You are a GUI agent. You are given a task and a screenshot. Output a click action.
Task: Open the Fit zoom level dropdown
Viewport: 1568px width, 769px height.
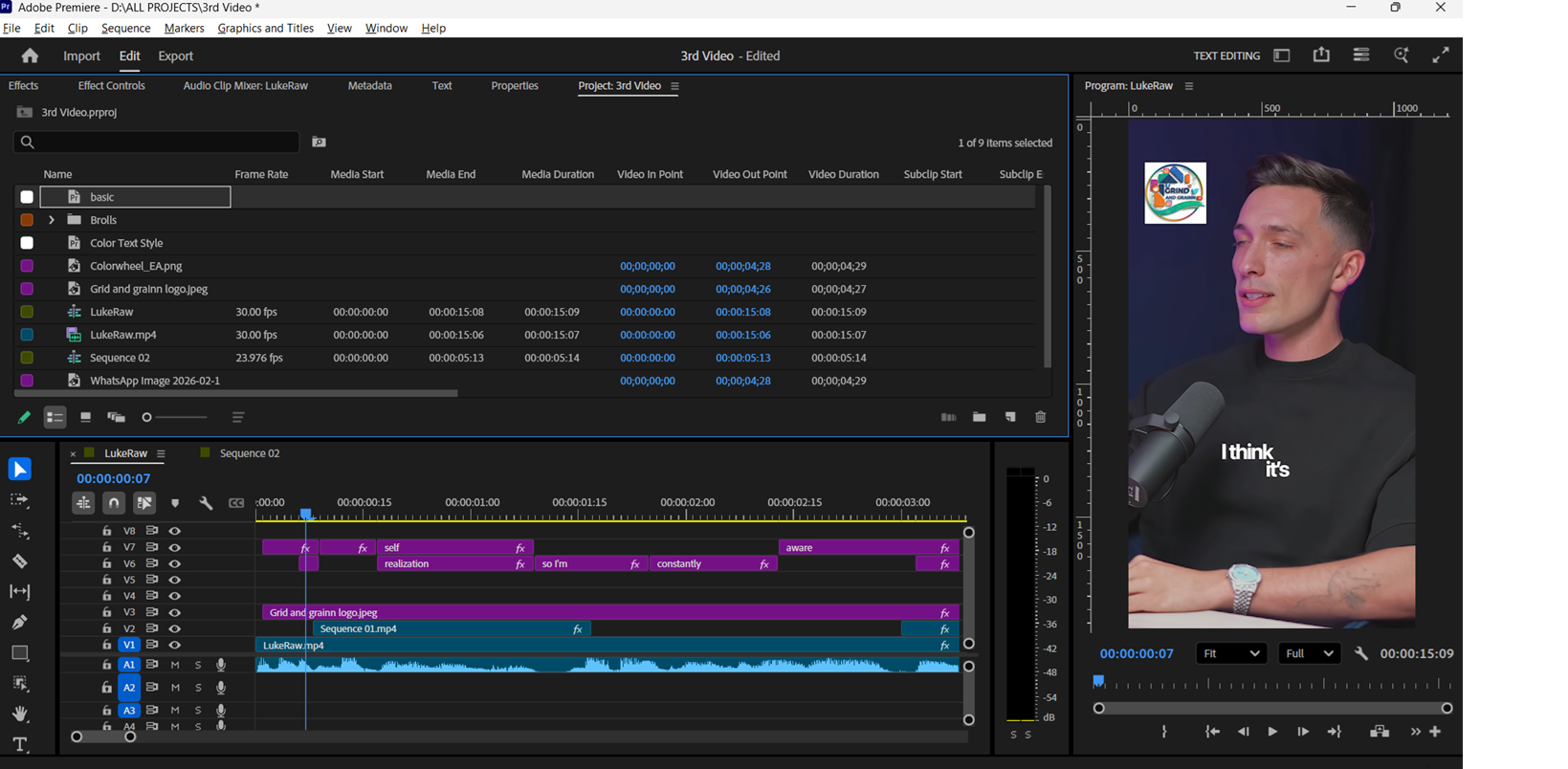[x=1230, y=653]
